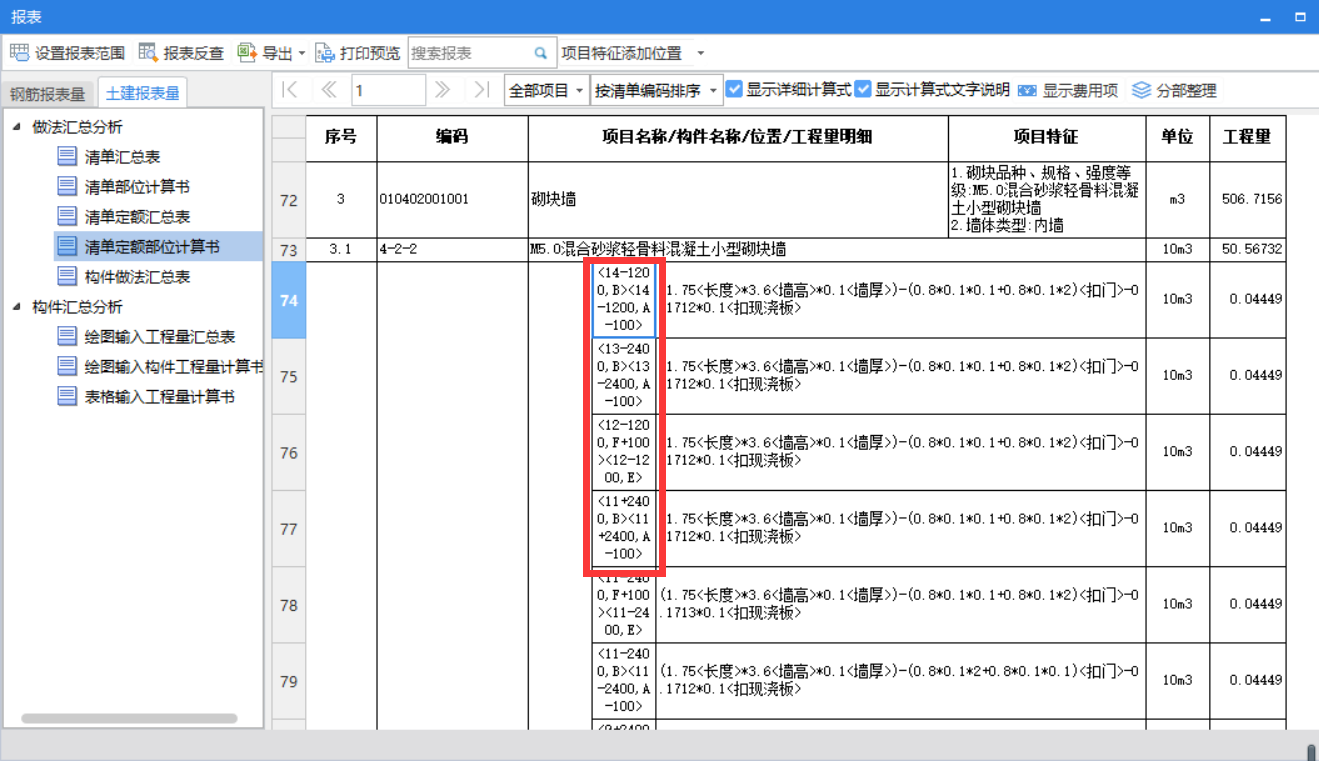Image resolution: width=1319 pixels, height=761 pixels.
Task: Toggle 显示计算式文字说明 checkbox
Action: click(863, 89)
